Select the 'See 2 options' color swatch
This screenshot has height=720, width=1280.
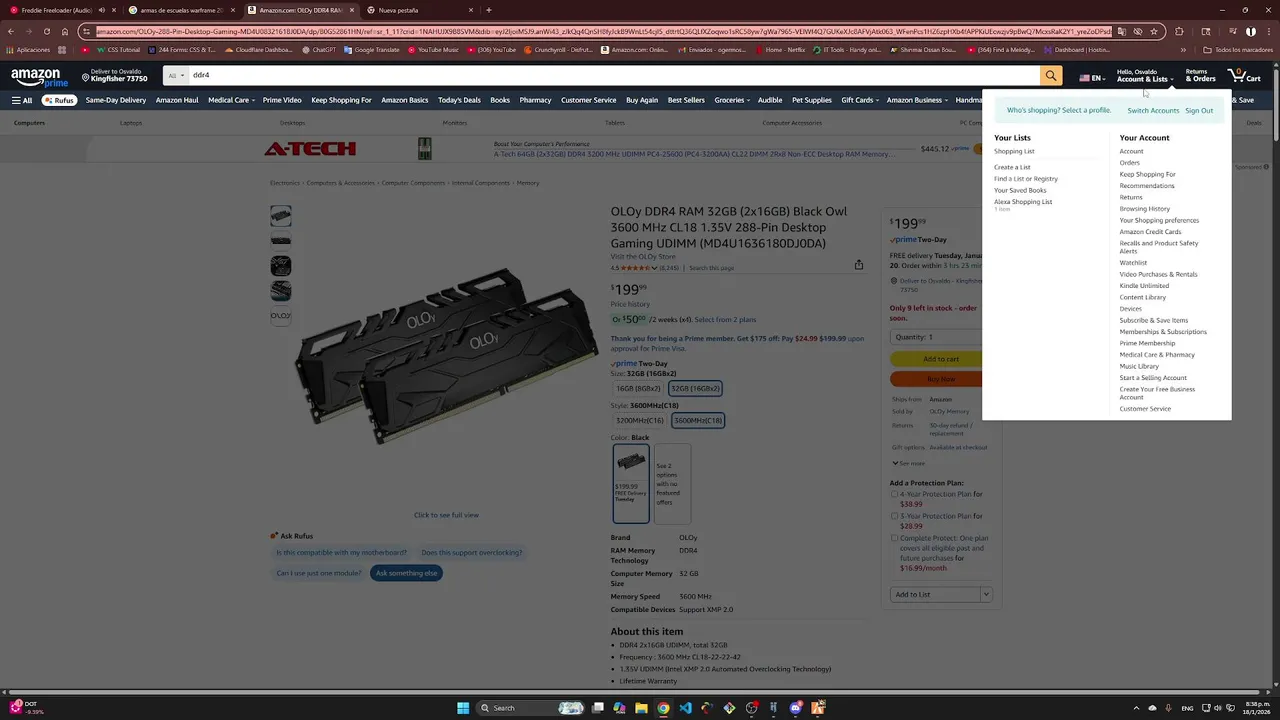click(672, 483)
